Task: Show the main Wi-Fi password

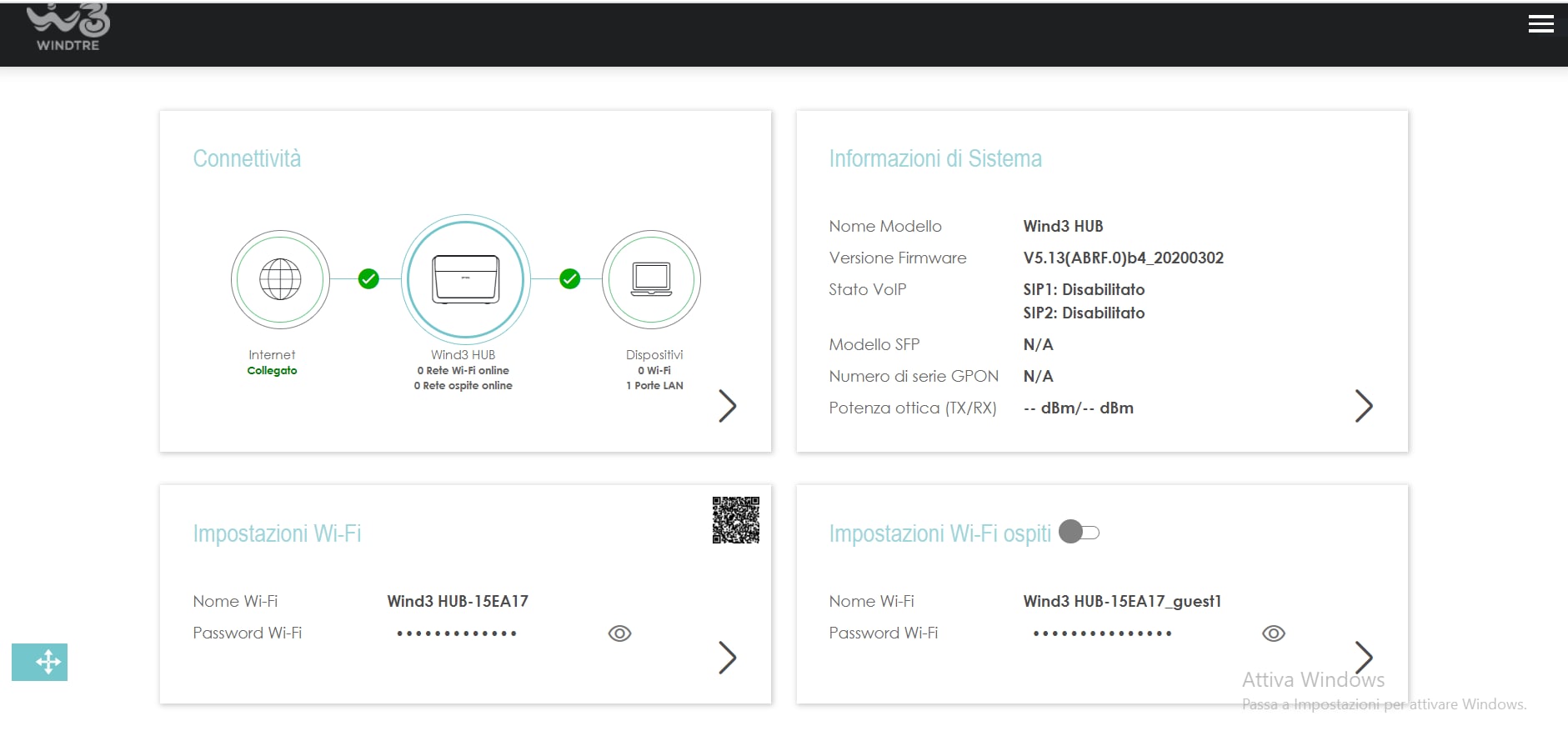Action: [x=619, y=633]
